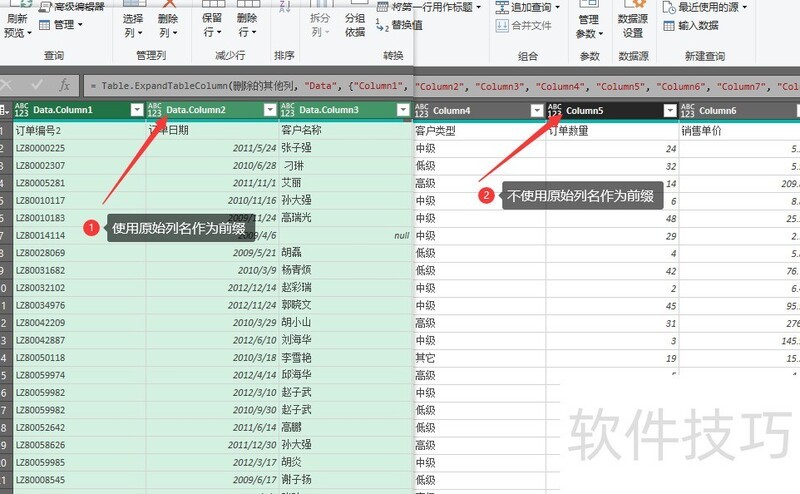
Task: Click the 替换值 replace values icon
Action: [382, 25]
